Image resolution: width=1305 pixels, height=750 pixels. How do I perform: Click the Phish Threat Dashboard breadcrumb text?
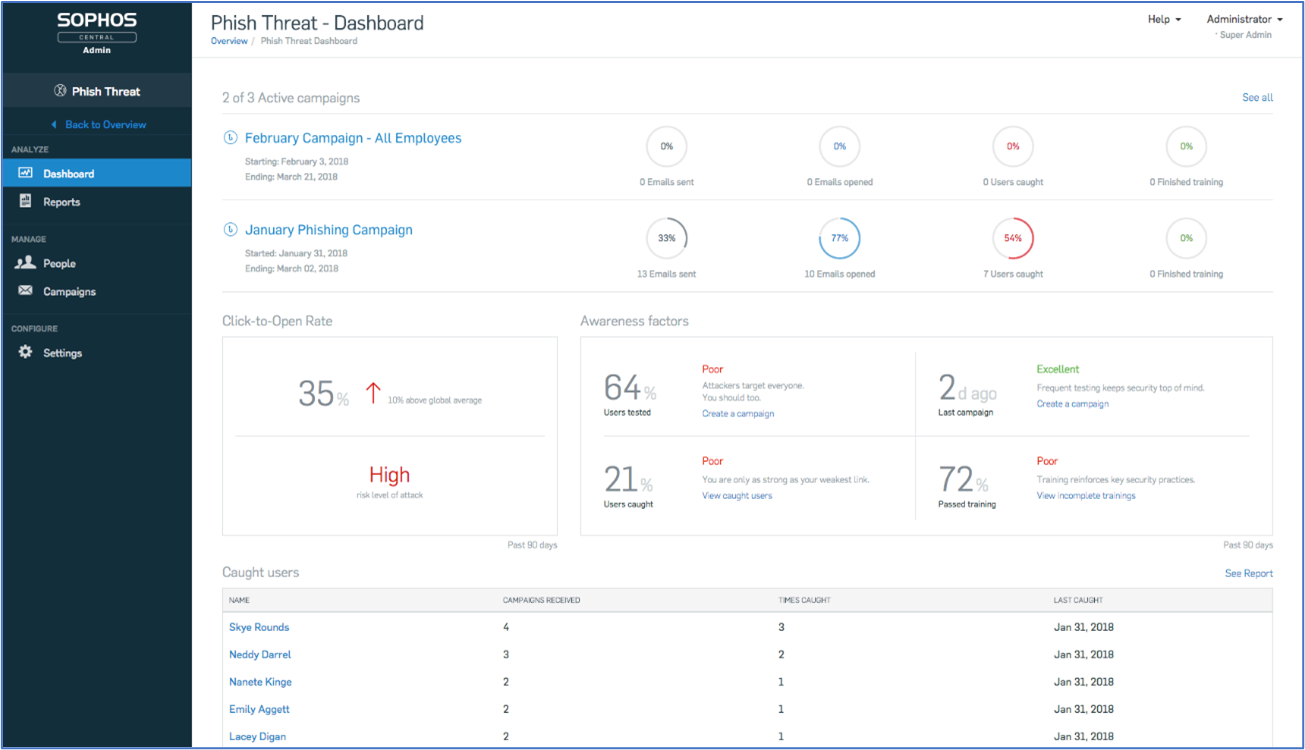click(x=309, y=41)
